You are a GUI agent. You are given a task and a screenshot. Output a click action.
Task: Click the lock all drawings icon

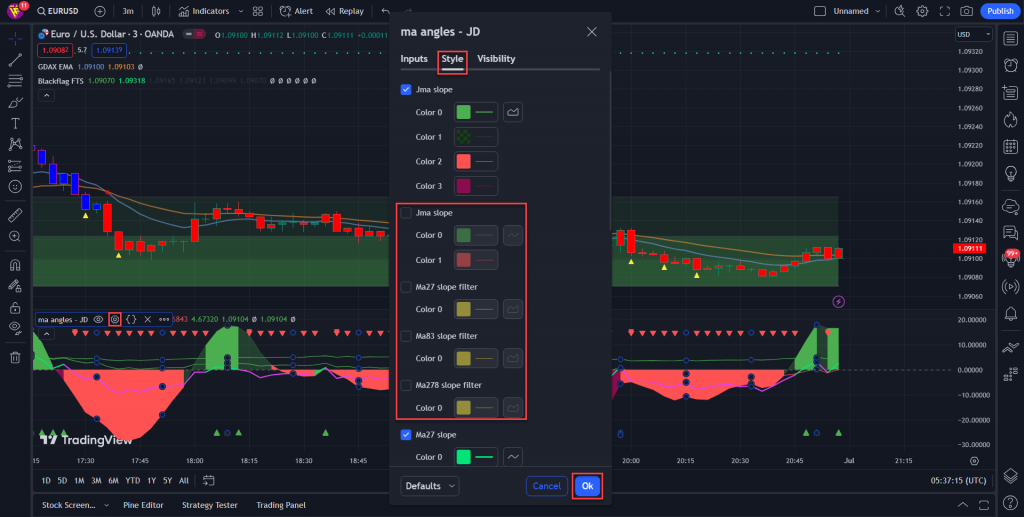pyautogui.click(x=15, y=307)
